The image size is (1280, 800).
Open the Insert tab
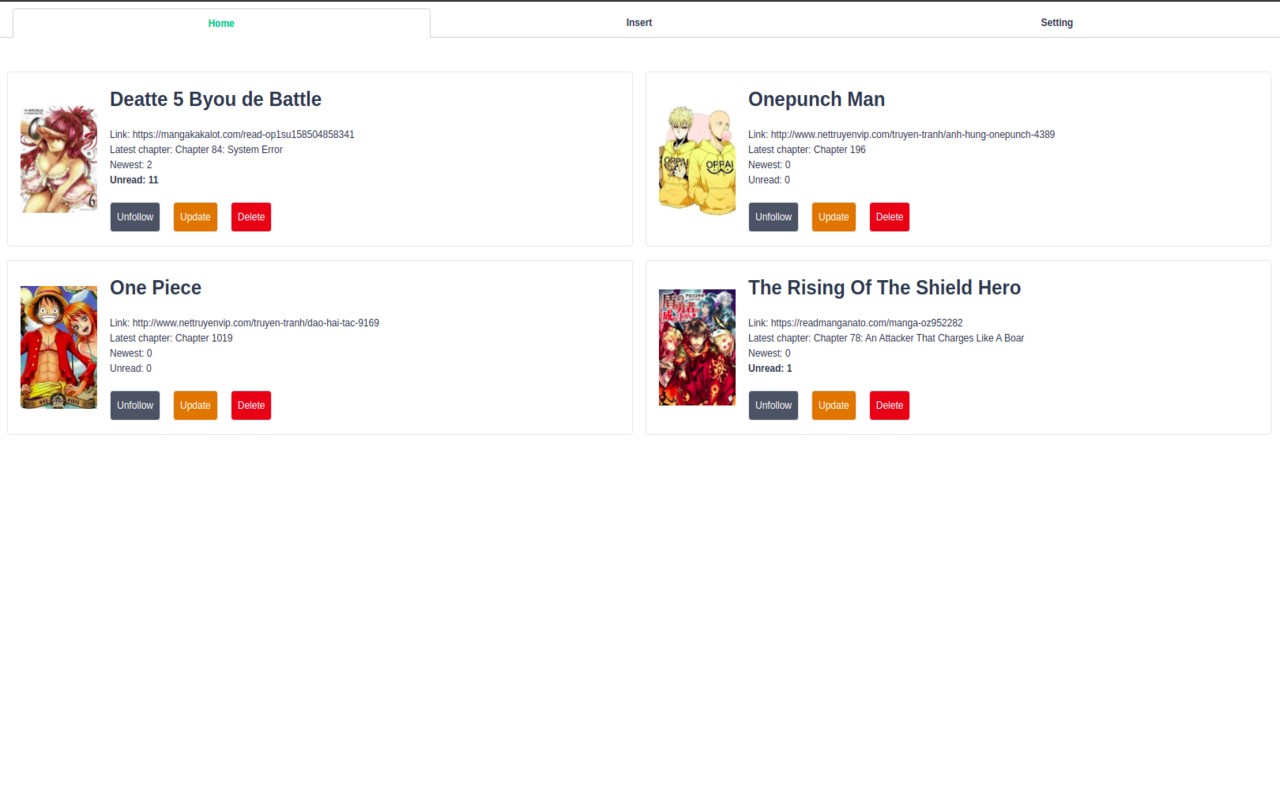pyautogui.click(x=639, y=23)
